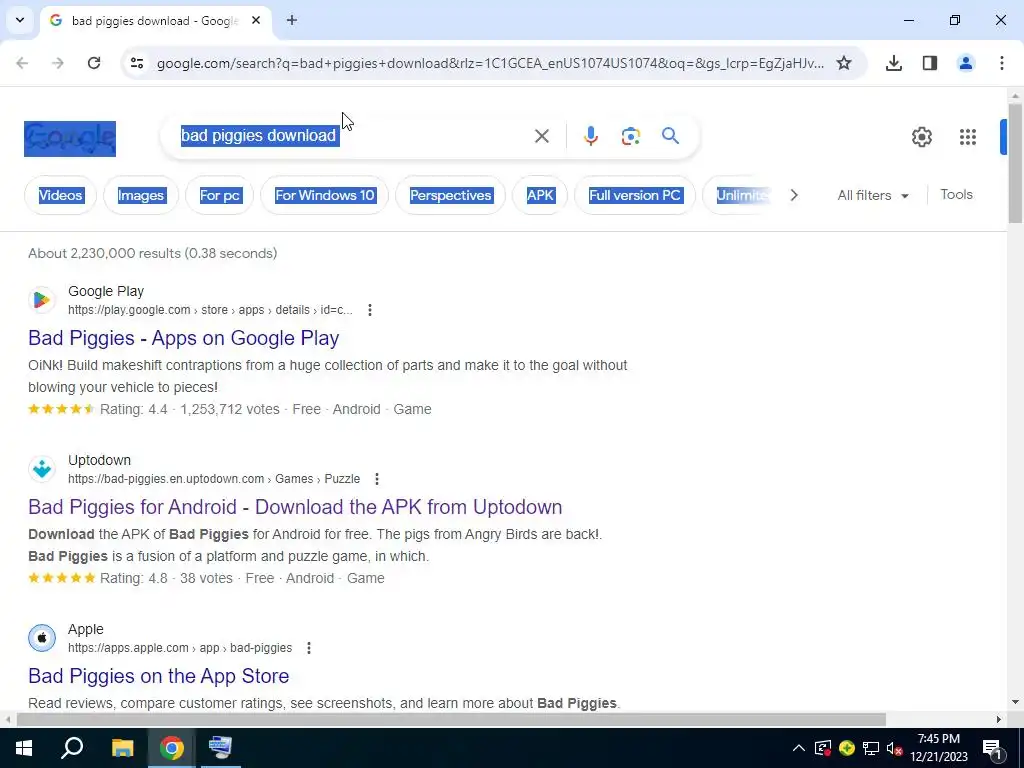1024x768 pixels.
Task: Open the Chrome profile avatar
Action: coord(966,63)
